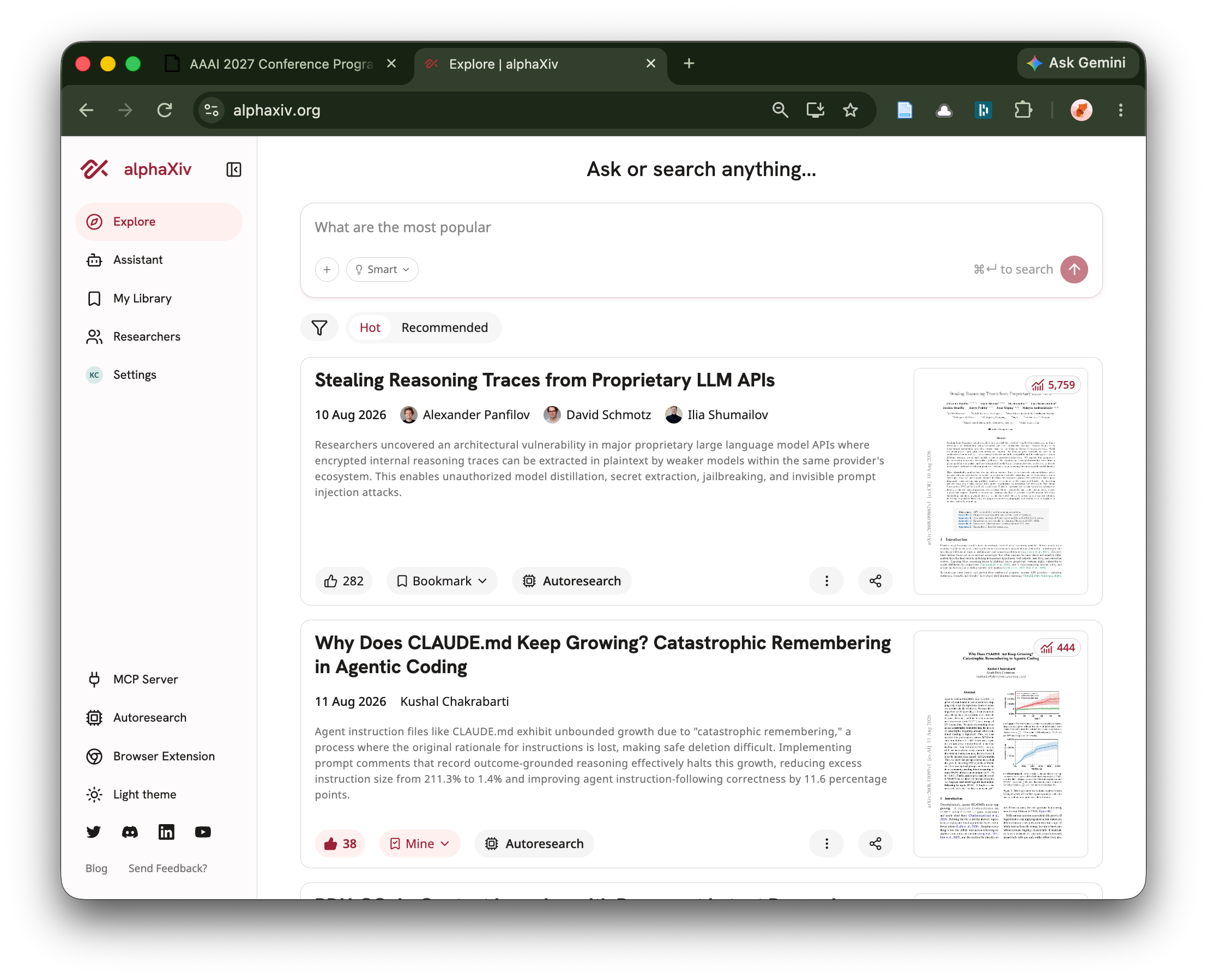Viewport: 1207px width, 980px height.
Task: Open the filter options funnel icon
Action: click(x=319, y=328)
